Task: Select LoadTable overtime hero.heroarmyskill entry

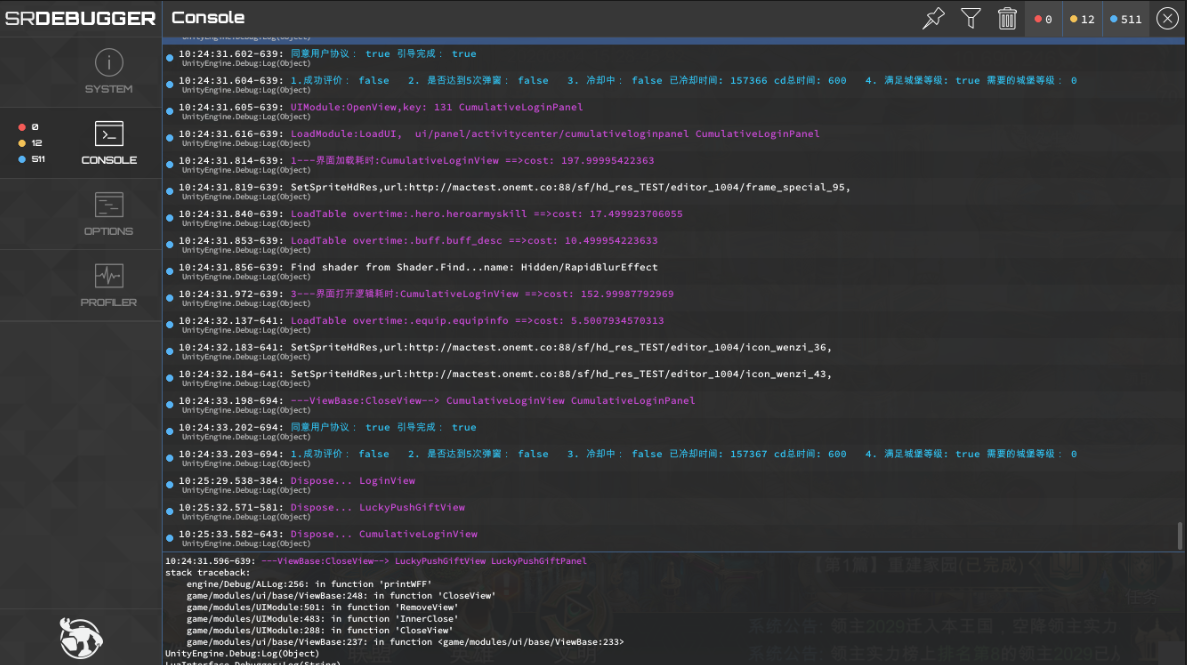Action: point(673,217)
